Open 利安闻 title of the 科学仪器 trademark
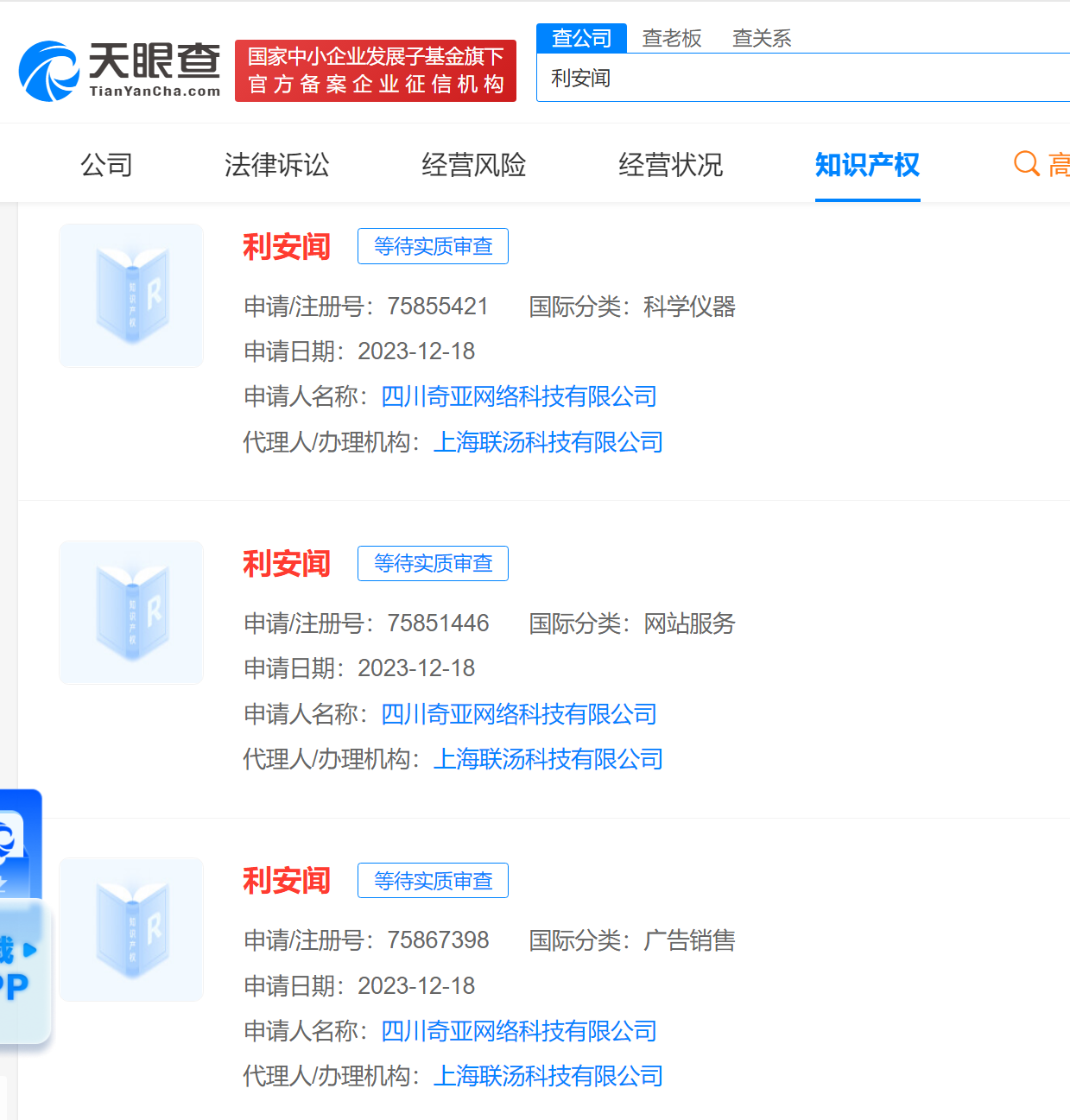The width and height of the screenshot is (1070, 1120). click(287, 247)
